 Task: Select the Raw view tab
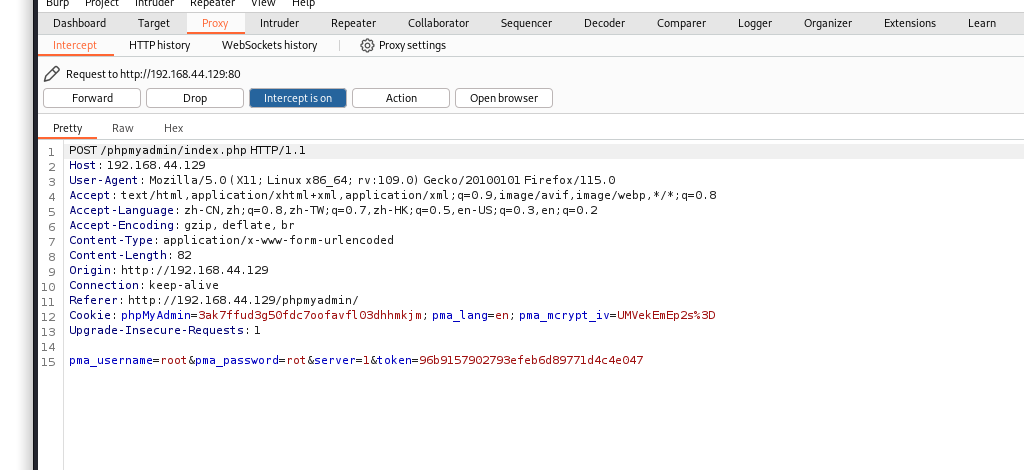click(123, 128)
